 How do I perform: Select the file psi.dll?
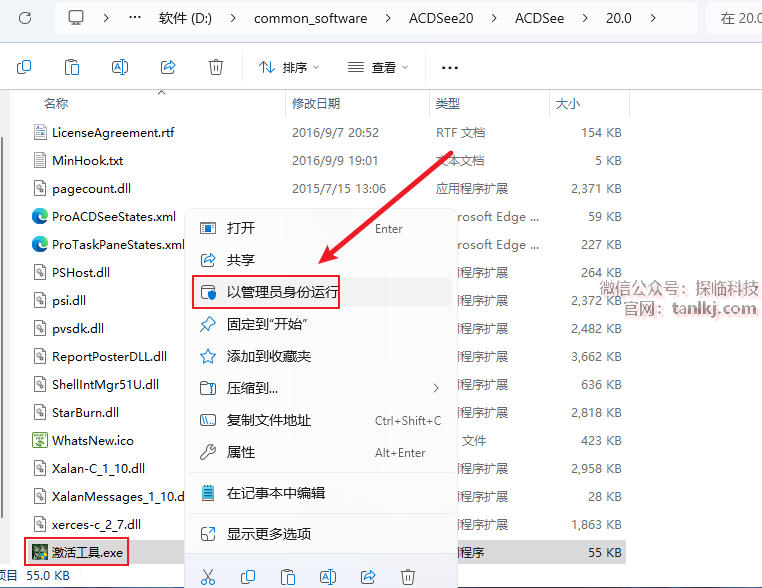[x=69, y=300]
